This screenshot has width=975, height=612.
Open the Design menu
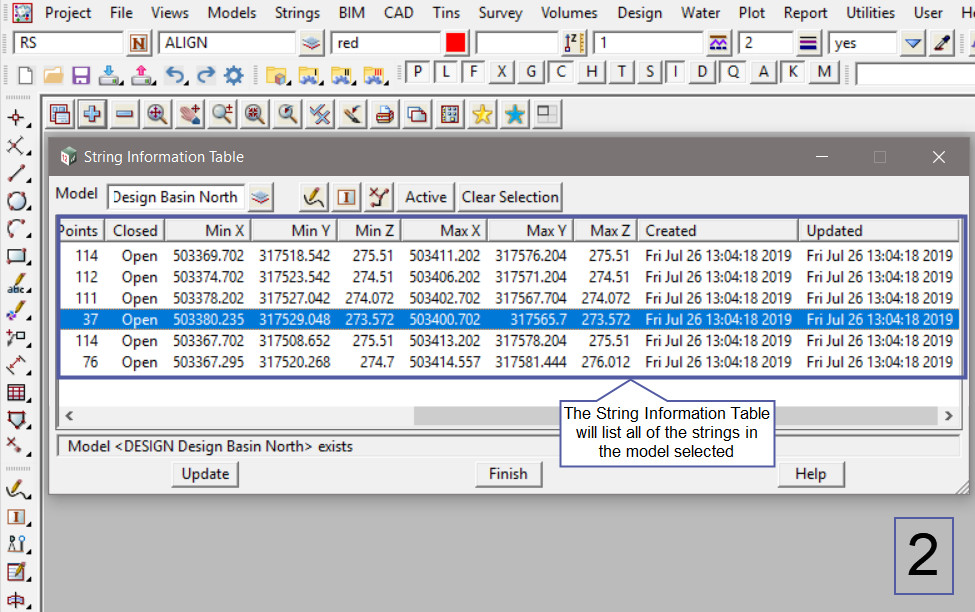click(x=639, y=13)
